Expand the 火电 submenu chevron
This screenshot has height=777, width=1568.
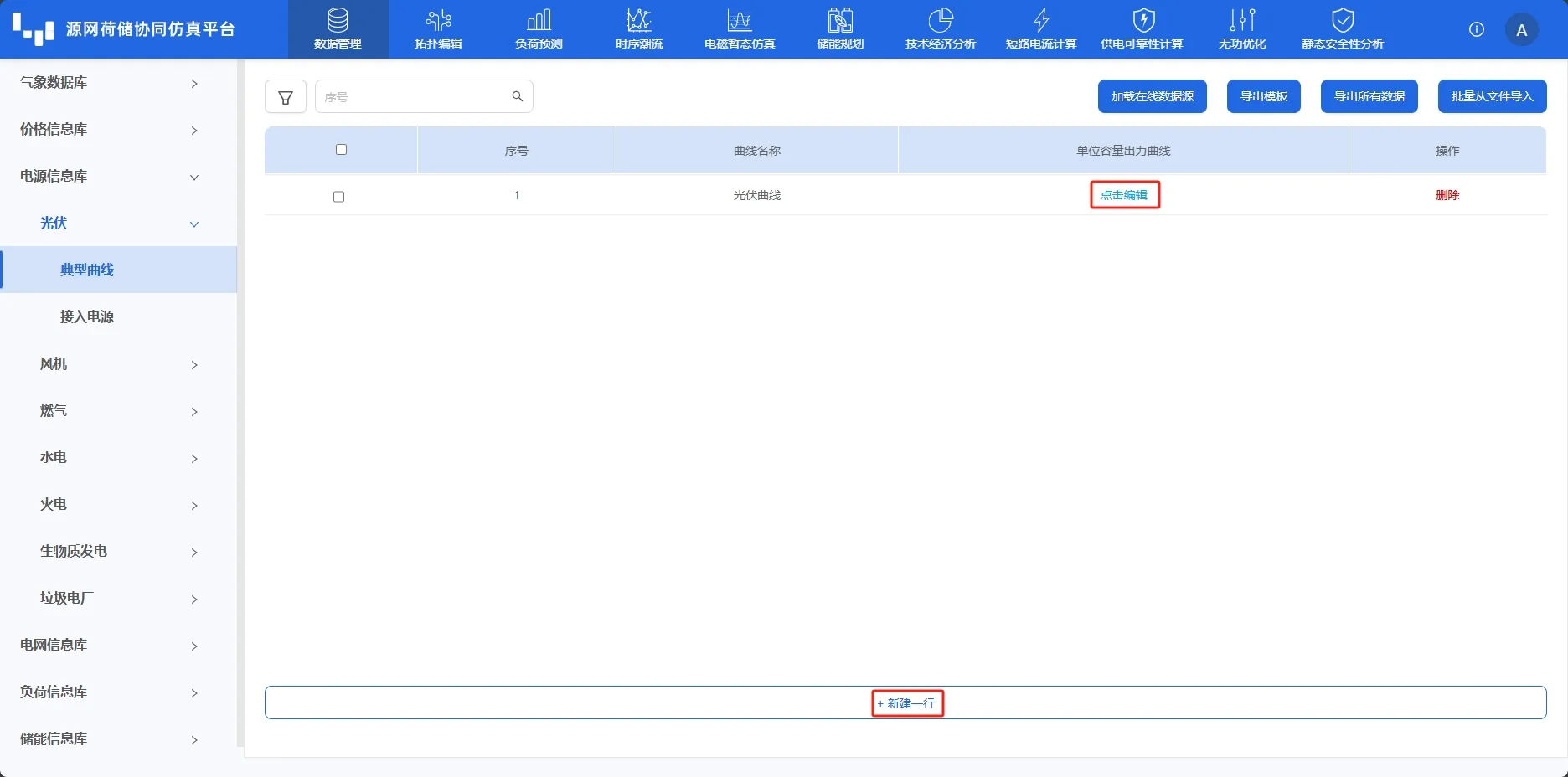[x=194, y=505]
